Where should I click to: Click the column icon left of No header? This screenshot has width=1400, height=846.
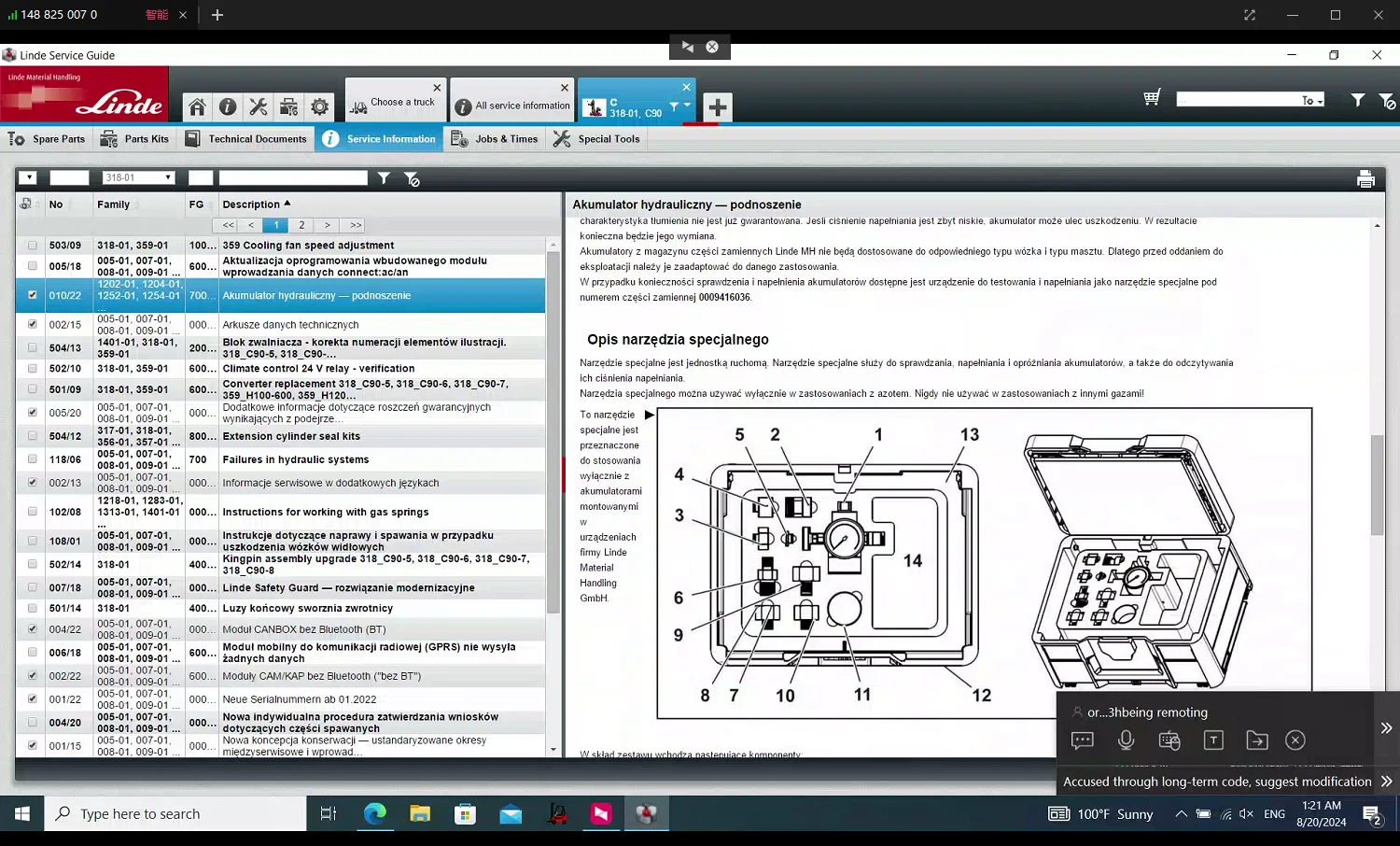pos(25,204)
